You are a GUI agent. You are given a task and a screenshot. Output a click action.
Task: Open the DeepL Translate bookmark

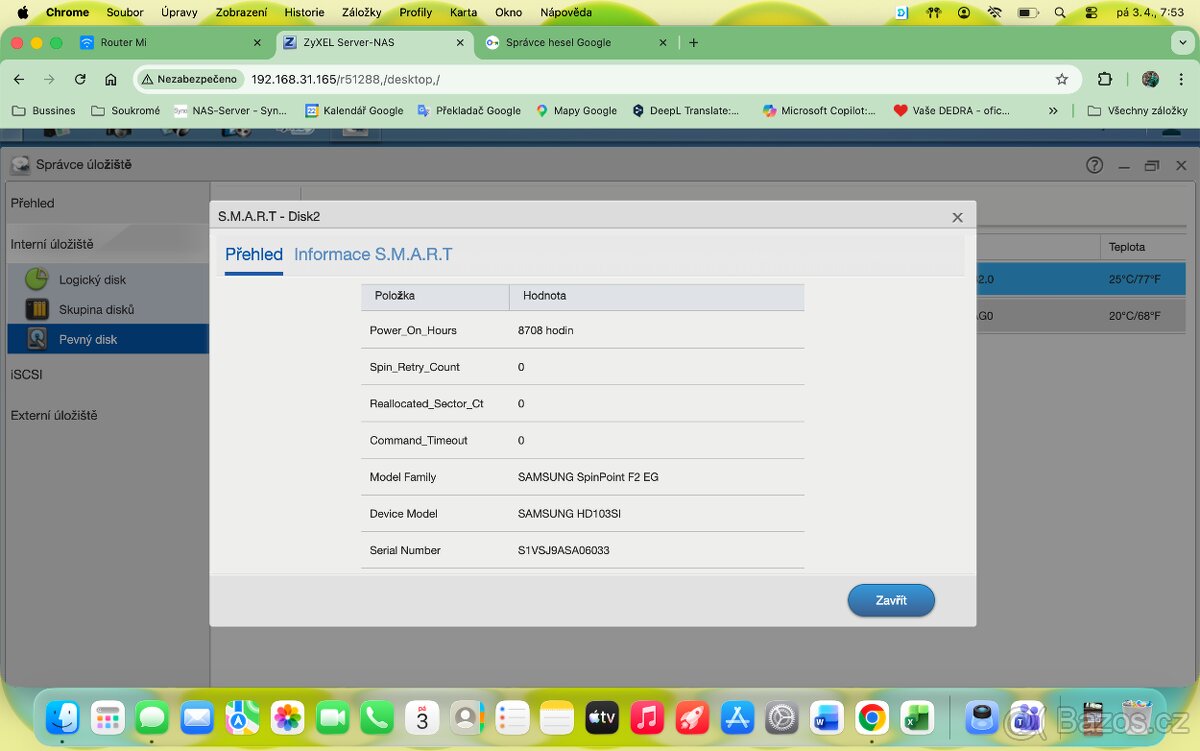pyautogui.click(x=686, y=110)
